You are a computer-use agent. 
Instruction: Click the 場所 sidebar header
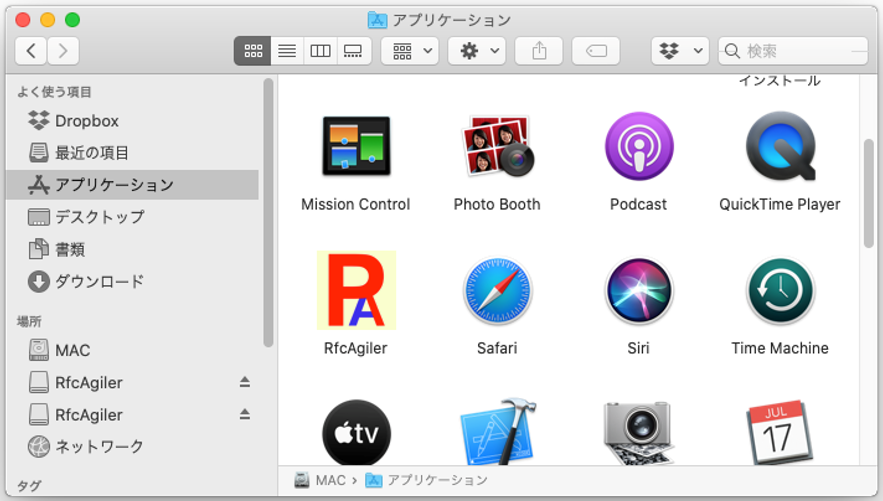pyautogui.click(x=29, y=321)
